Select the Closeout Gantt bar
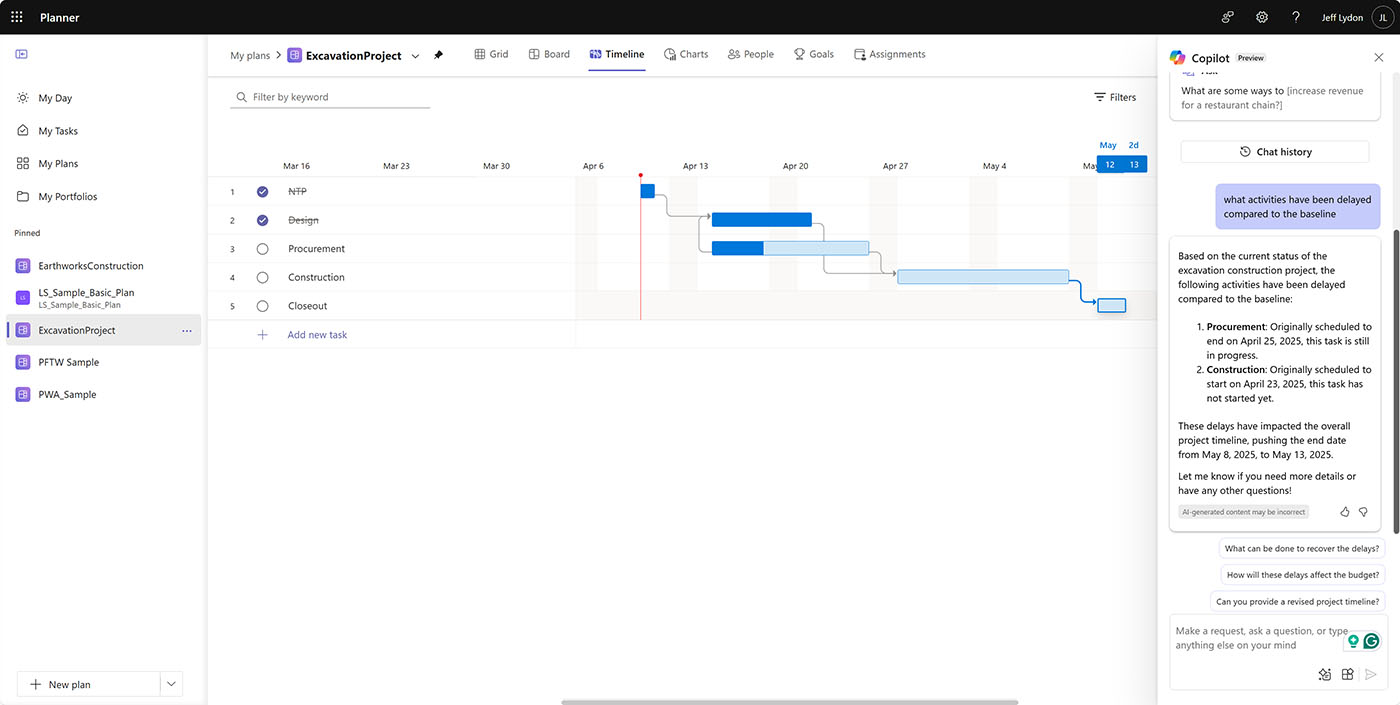 [1111, 305]
